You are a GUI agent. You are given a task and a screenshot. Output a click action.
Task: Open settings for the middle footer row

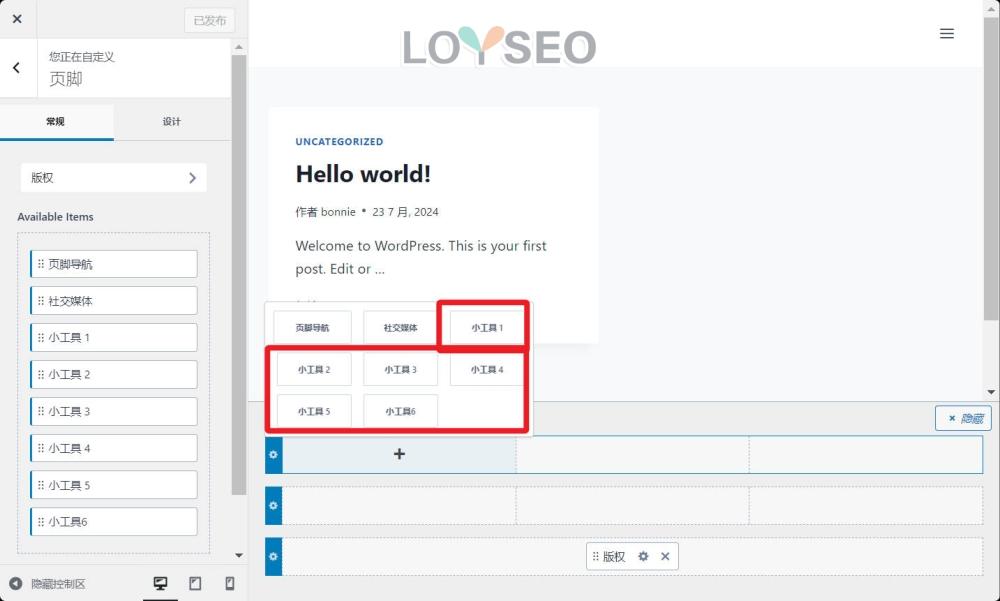272,506
